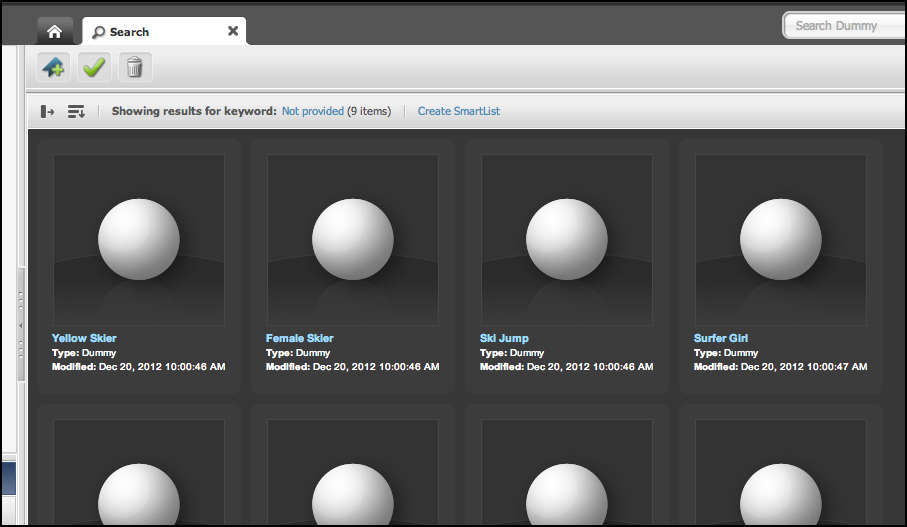Open the Yellow Skier asset link
The image size is (907, 527).
pos(84,338)
